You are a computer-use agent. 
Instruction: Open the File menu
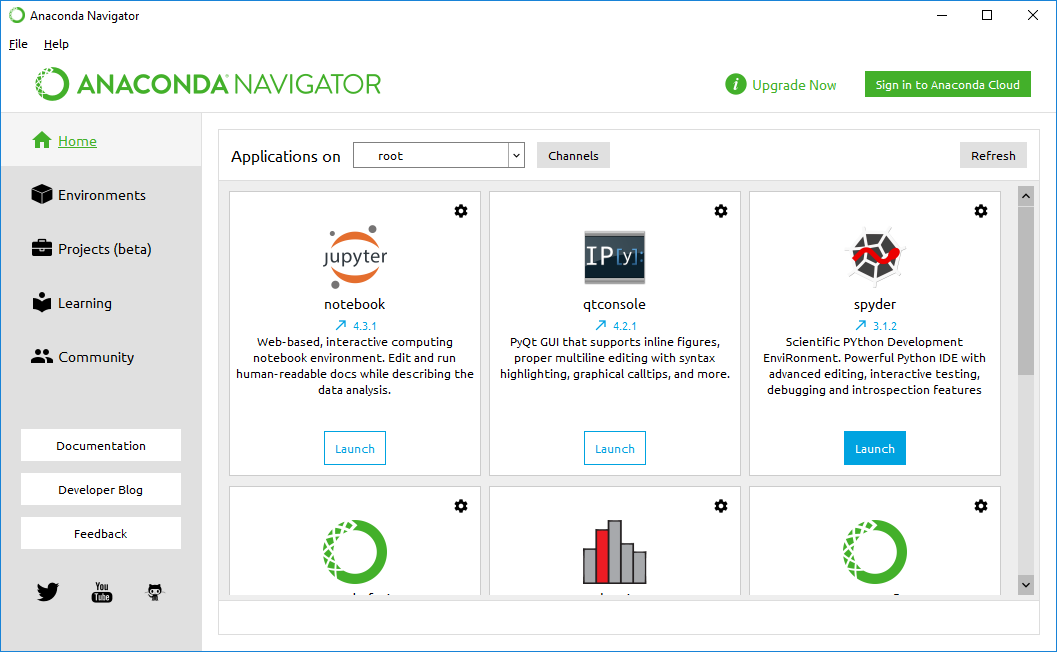[18, 44]
